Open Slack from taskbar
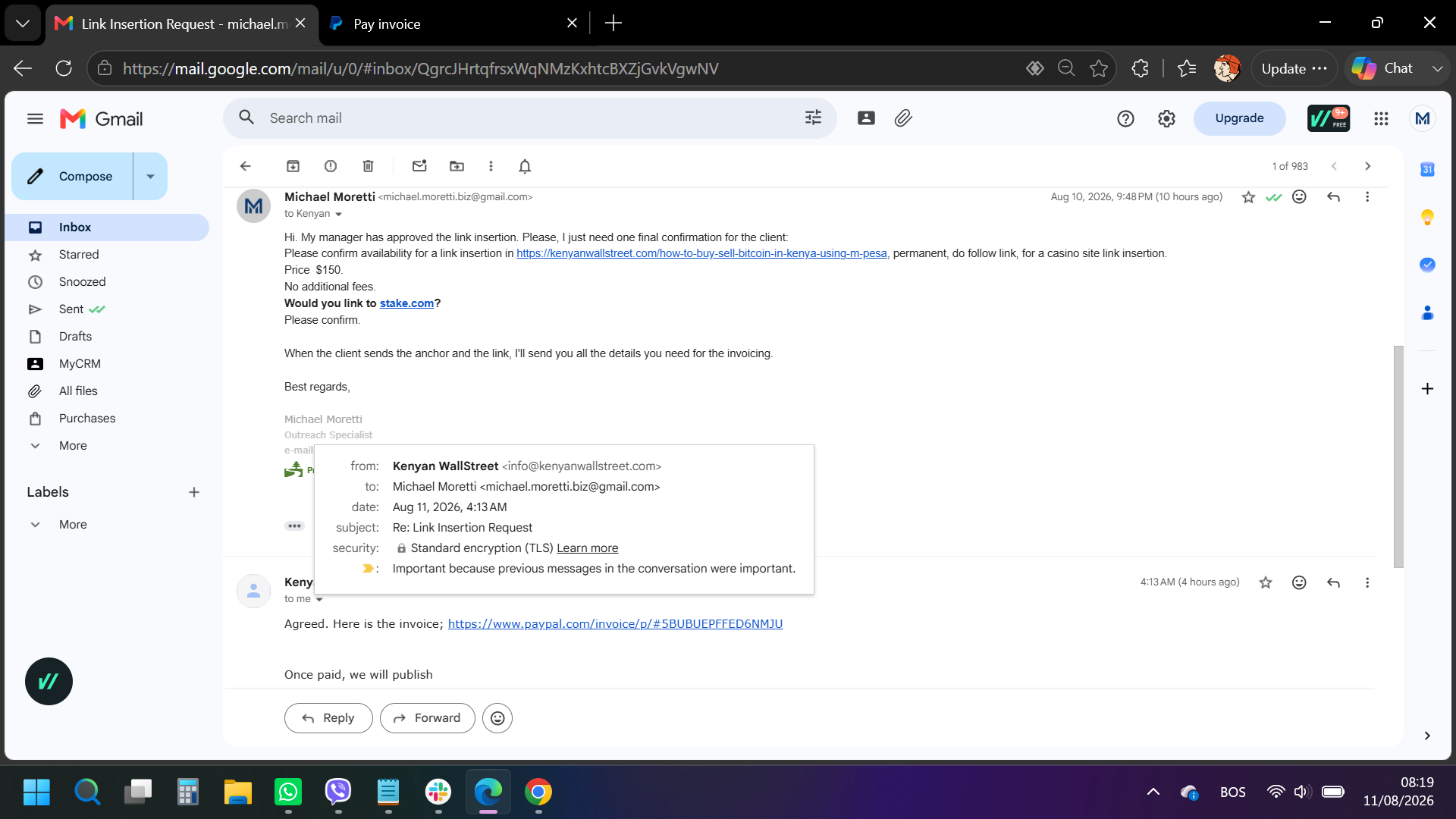 coord(438,792)
